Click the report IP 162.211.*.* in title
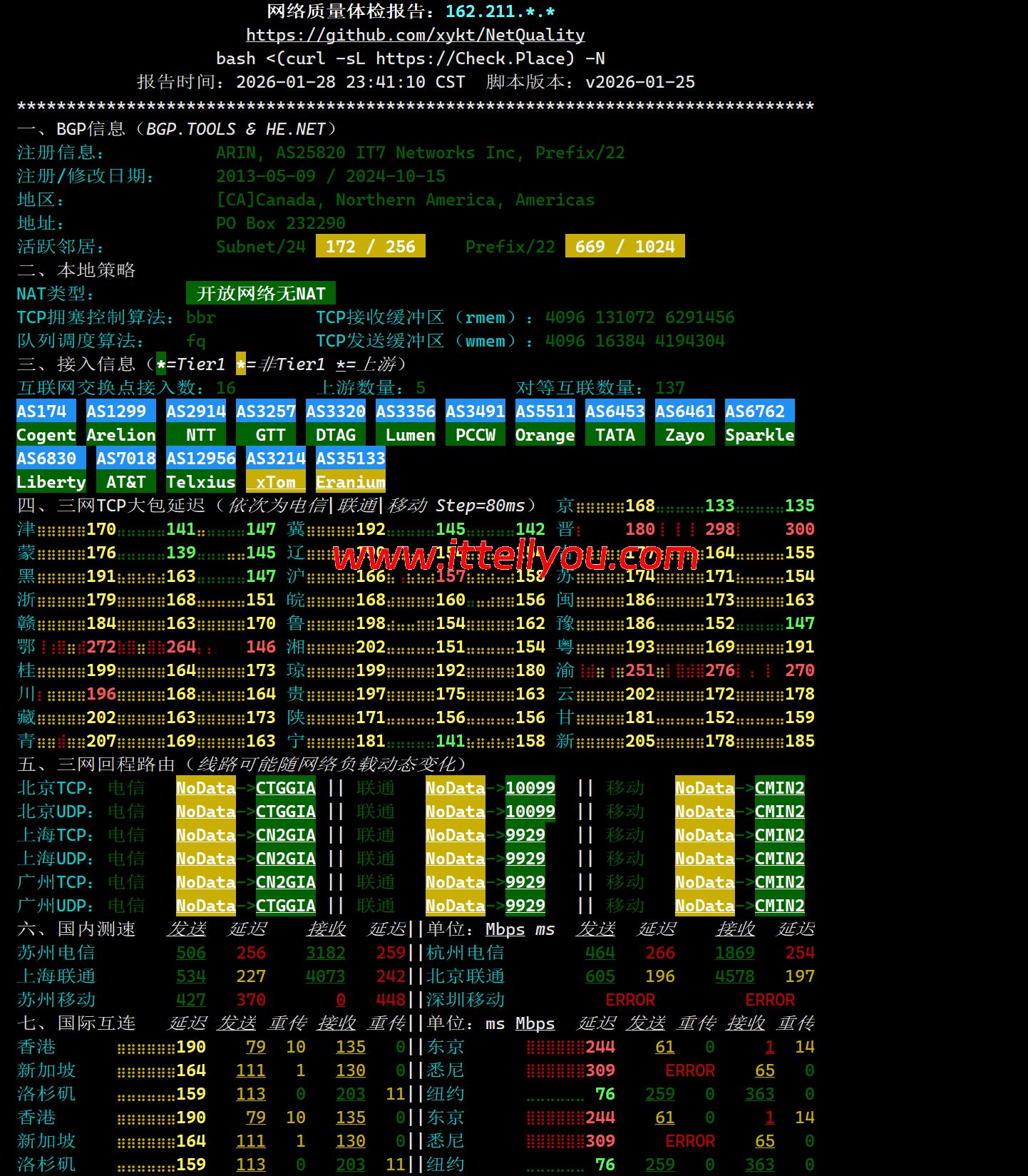Image resolution: width=1028 pixels, height=1176 pixels. click(500, 11)
